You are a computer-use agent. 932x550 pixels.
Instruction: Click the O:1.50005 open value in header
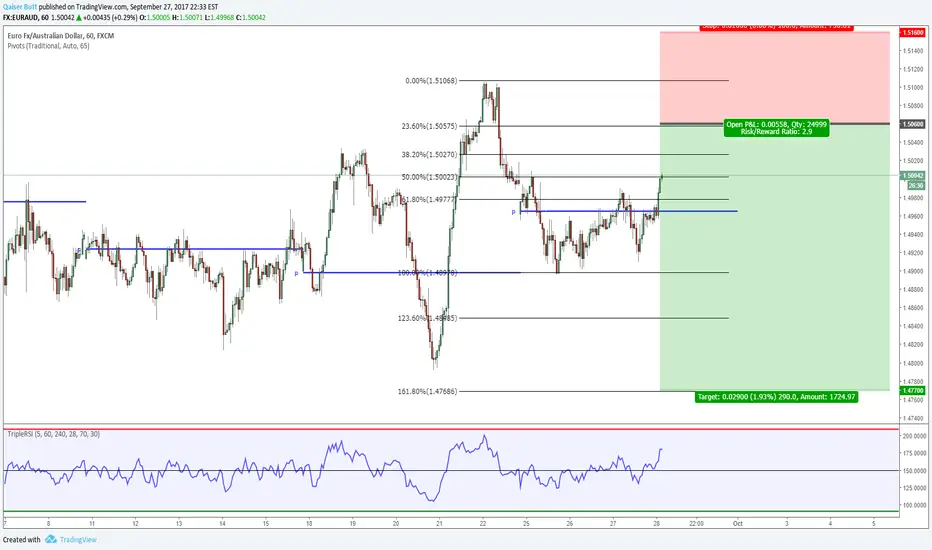[x=156, y=18]
